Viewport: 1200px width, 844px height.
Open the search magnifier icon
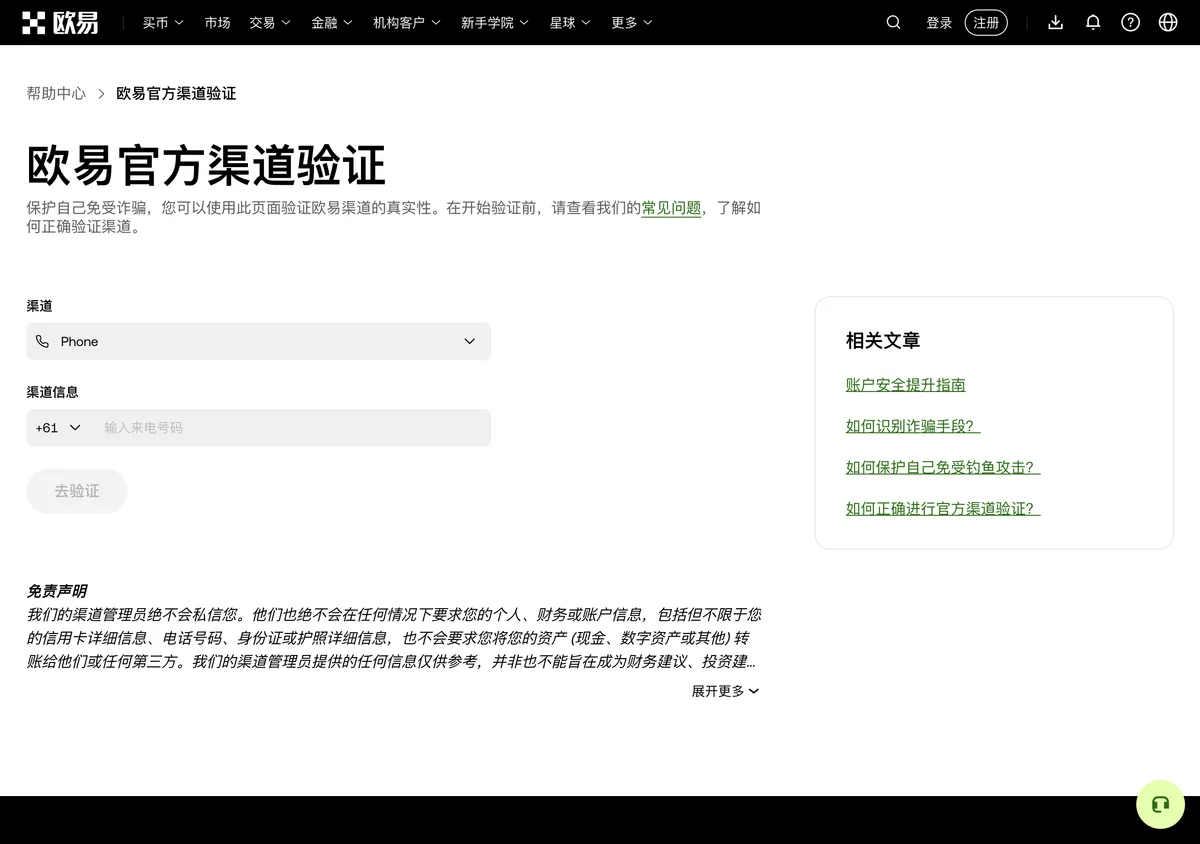tap(894, 22)
